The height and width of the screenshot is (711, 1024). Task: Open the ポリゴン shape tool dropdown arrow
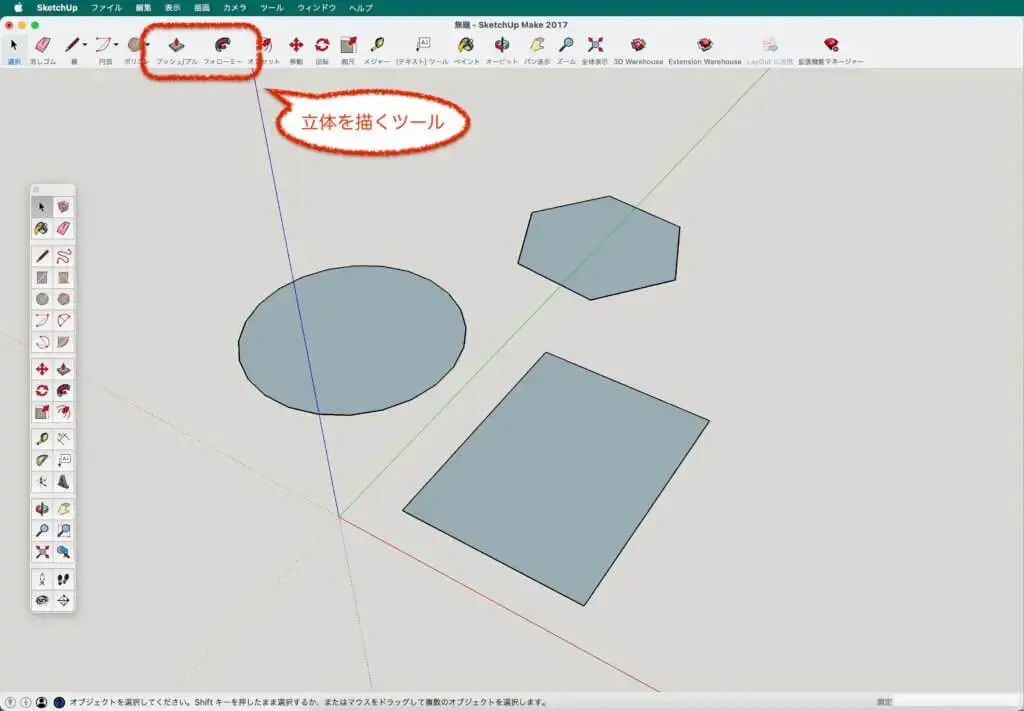coord(148,45)
